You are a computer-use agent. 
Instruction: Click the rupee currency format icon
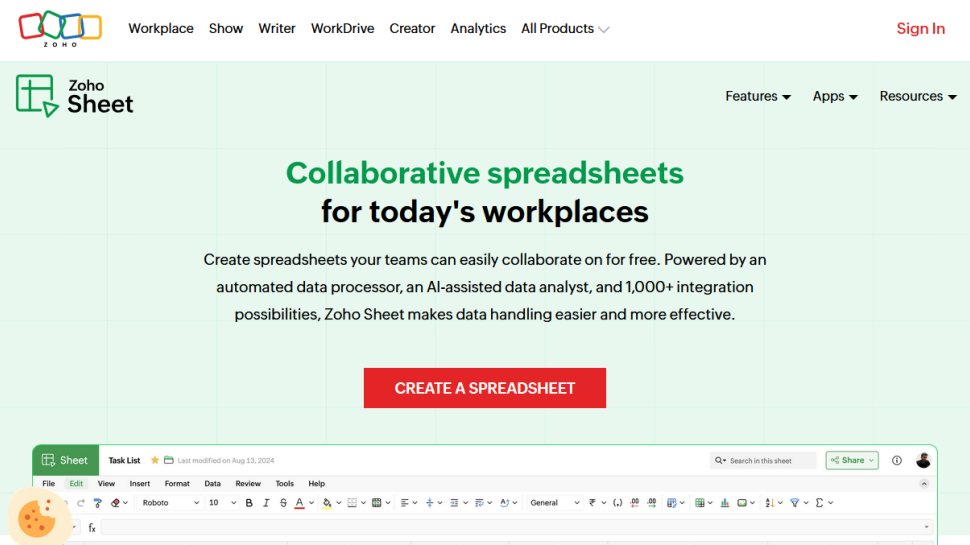point(592,503)
